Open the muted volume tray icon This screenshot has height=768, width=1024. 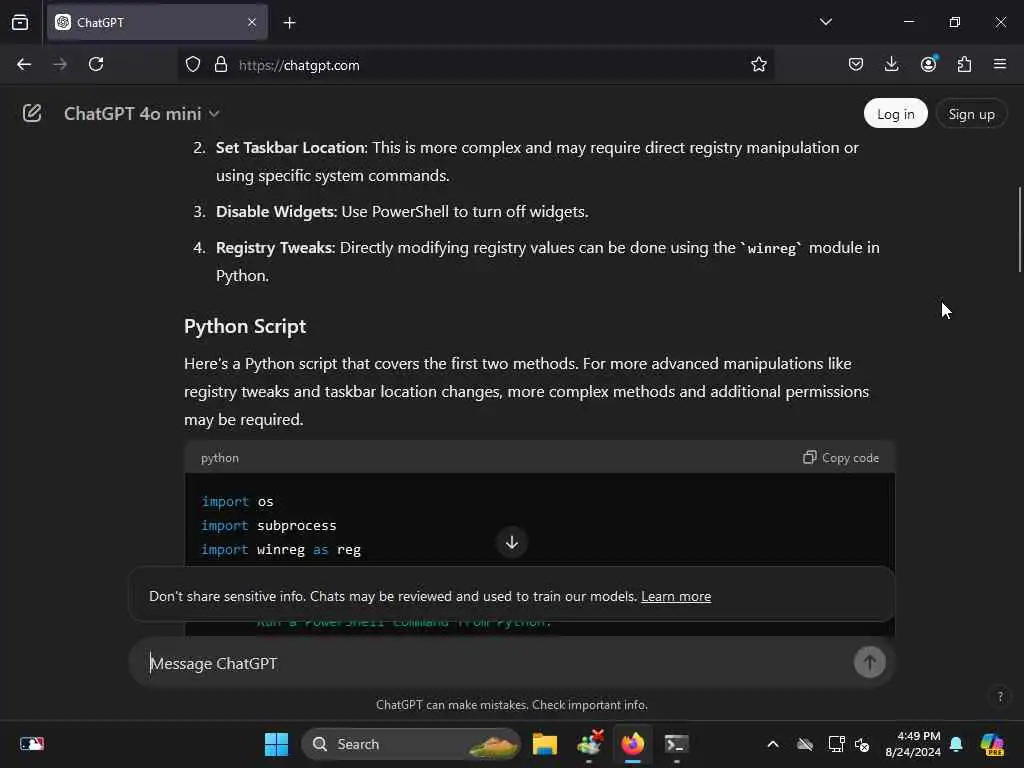click(x=861, y=744)
